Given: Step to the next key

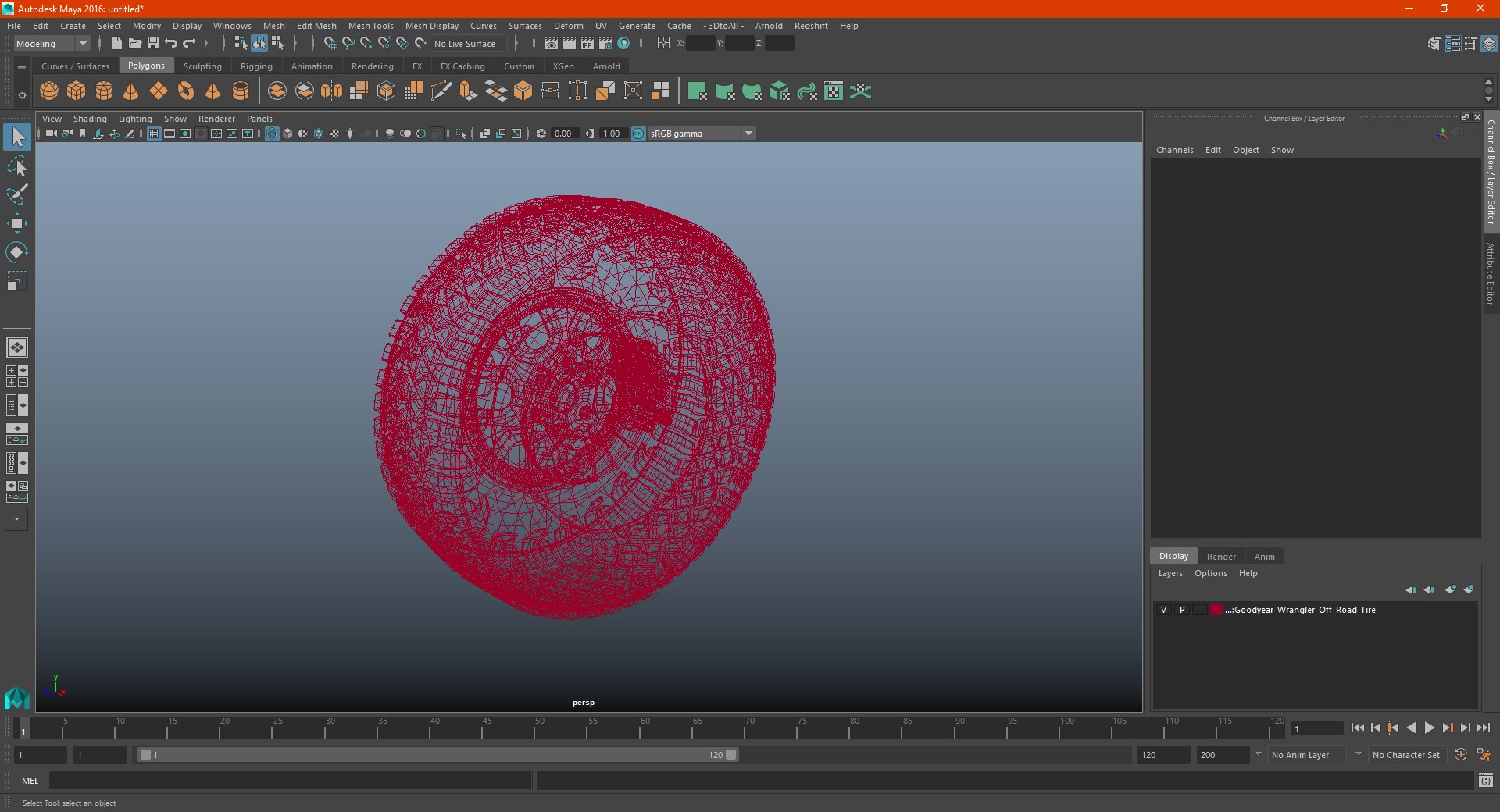Looking at the screenshot, I should [1447, 728].
